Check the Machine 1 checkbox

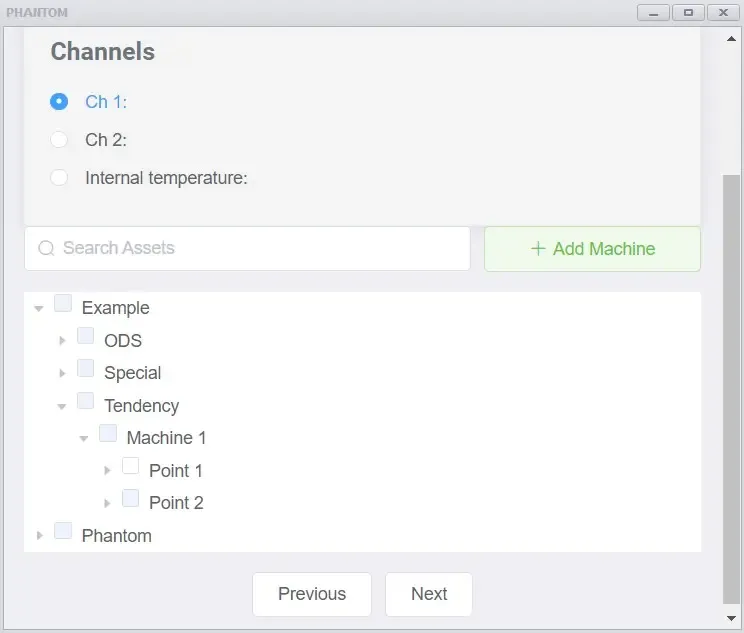[x=108, y=433]
